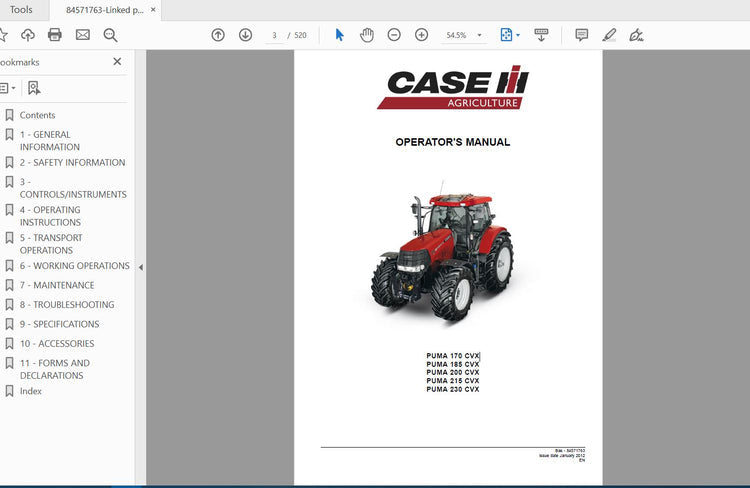Click the bookmark icon beside 9 - SPECIFICATIONS
This screenshot has height=488, width=750.
pyautogui.click(x=9, y=324)
